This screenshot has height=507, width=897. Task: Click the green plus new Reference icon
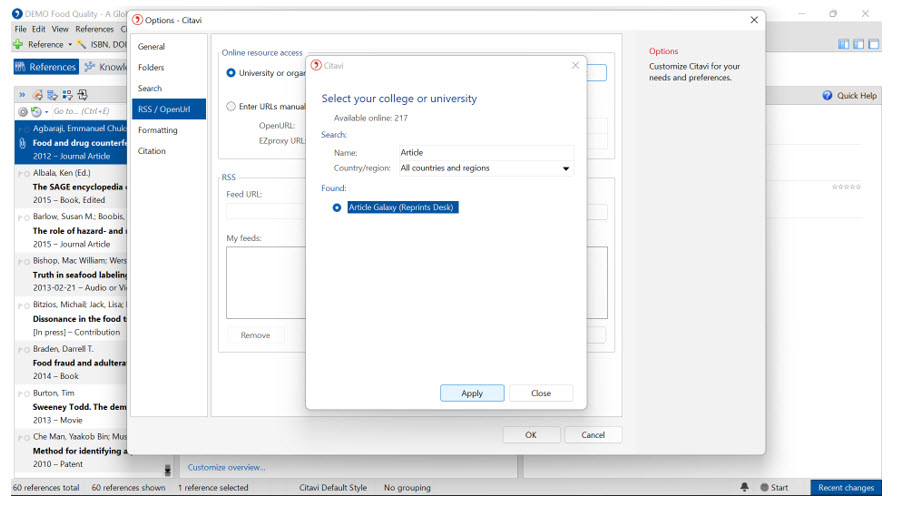(x=18, y=44)
